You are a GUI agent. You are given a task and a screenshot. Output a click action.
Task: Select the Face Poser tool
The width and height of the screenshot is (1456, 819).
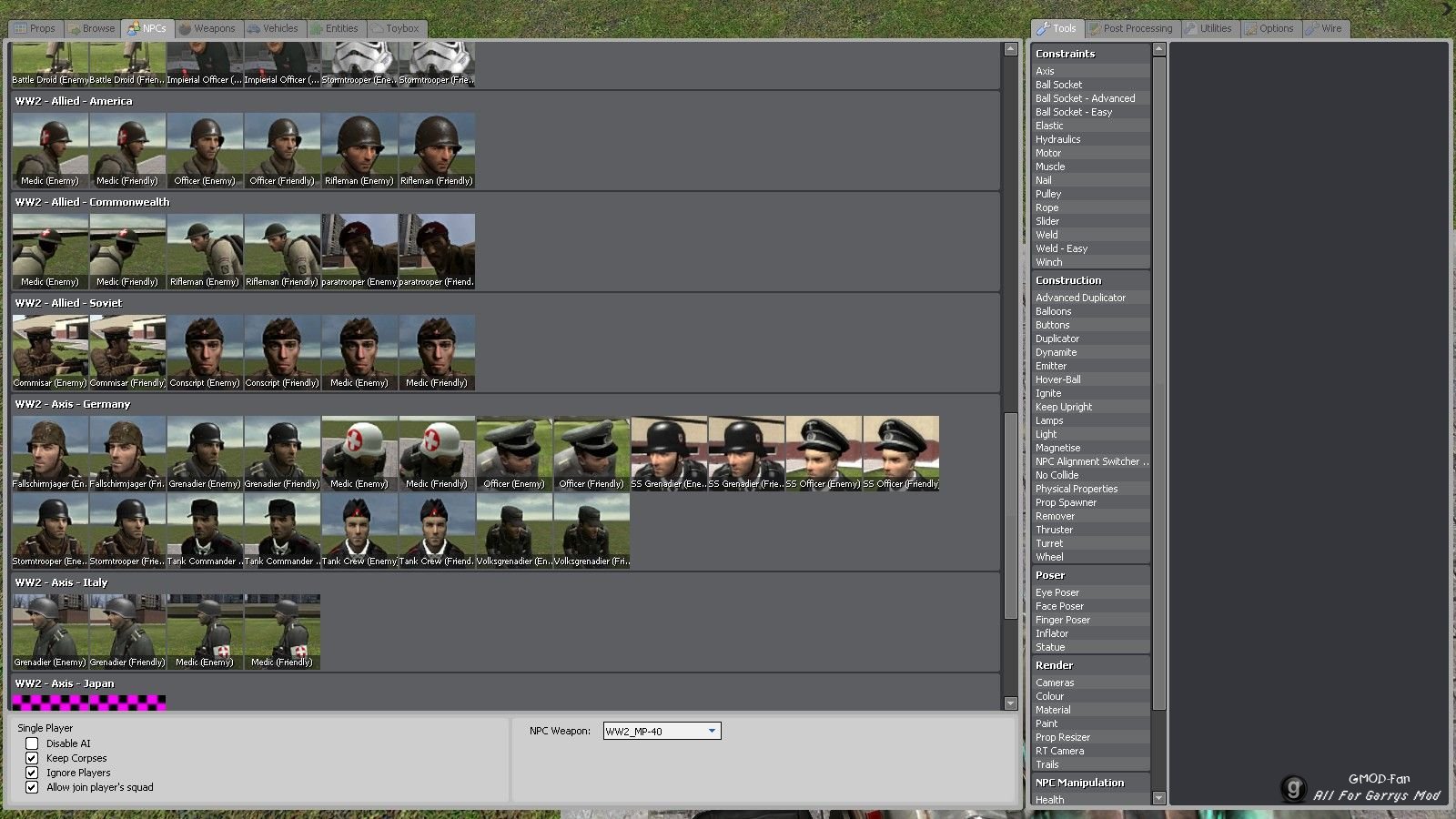(1091, 606)
